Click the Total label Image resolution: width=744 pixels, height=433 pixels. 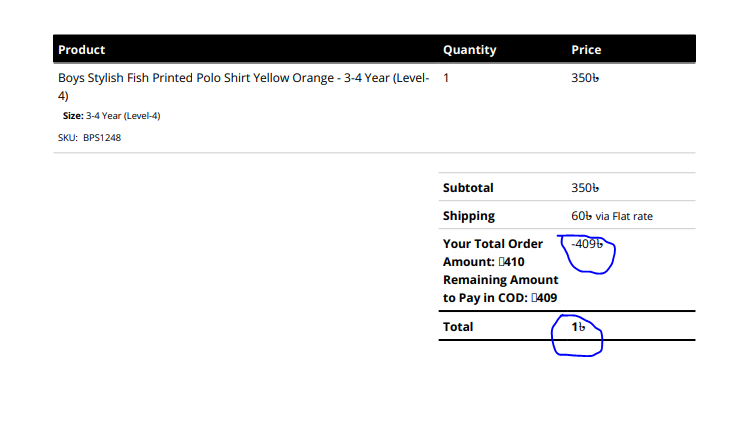click(458, 327)
